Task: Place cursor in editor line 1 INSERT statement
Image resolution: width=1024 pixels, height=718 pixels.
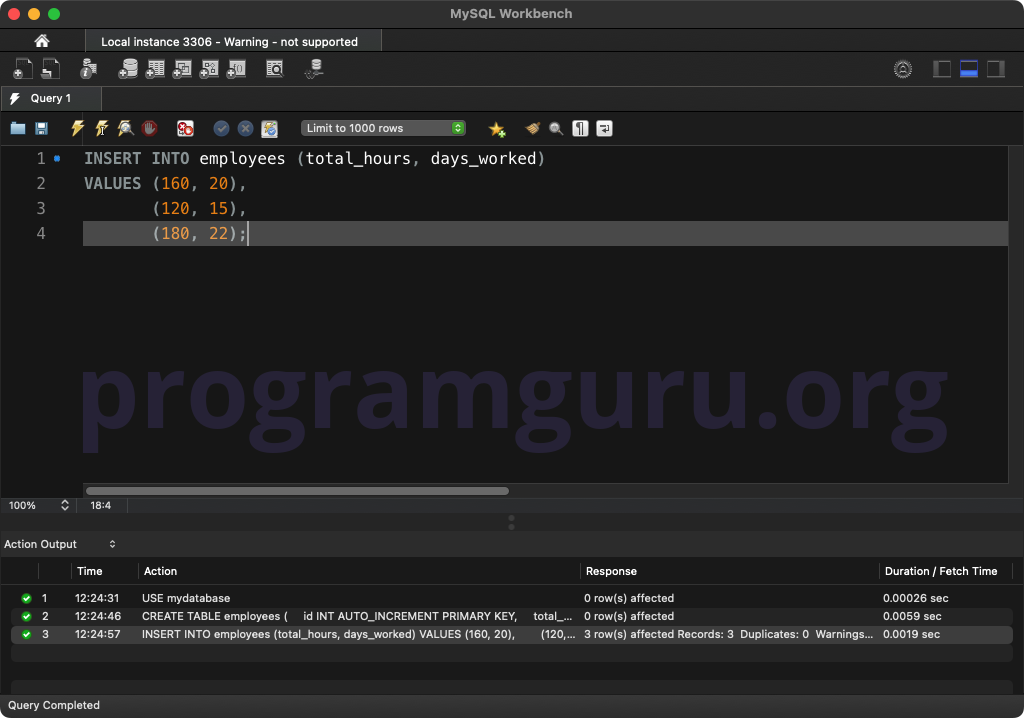Action: 314,159
